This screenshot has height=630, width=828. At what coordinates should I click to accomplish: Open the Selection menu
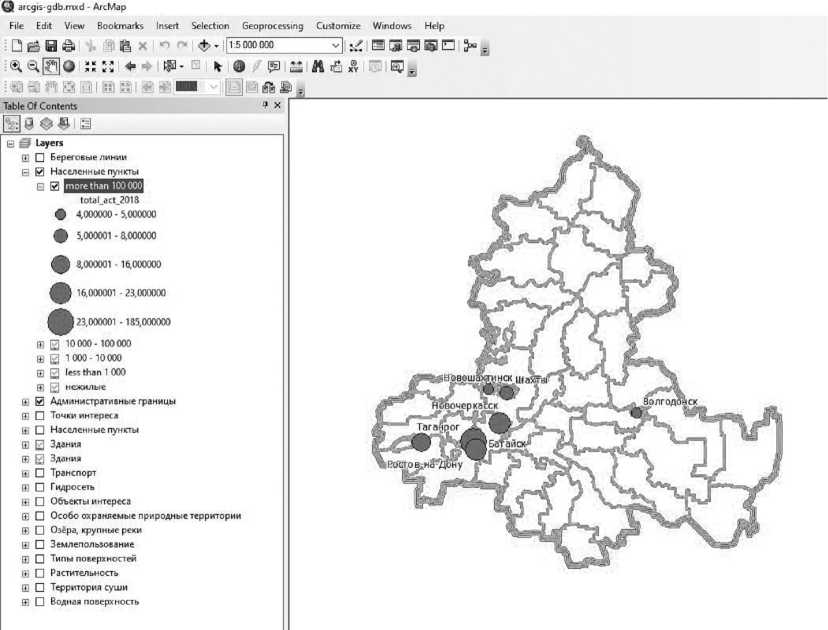(210, 26)
